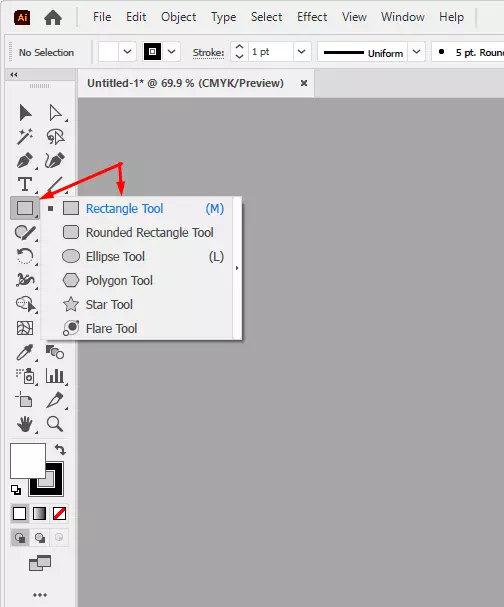The image size is (504, 607).
Task: Open Edit Toolbar three dots
Action: coord(40,595)
